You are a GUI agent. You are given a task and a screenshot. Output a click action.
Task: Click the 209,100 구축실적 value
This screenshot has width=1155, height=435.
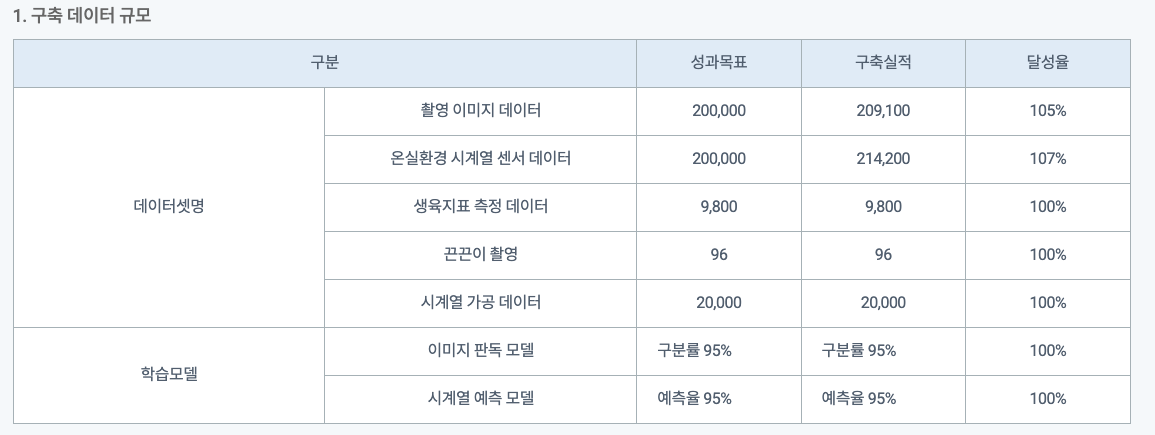point(883,111)
